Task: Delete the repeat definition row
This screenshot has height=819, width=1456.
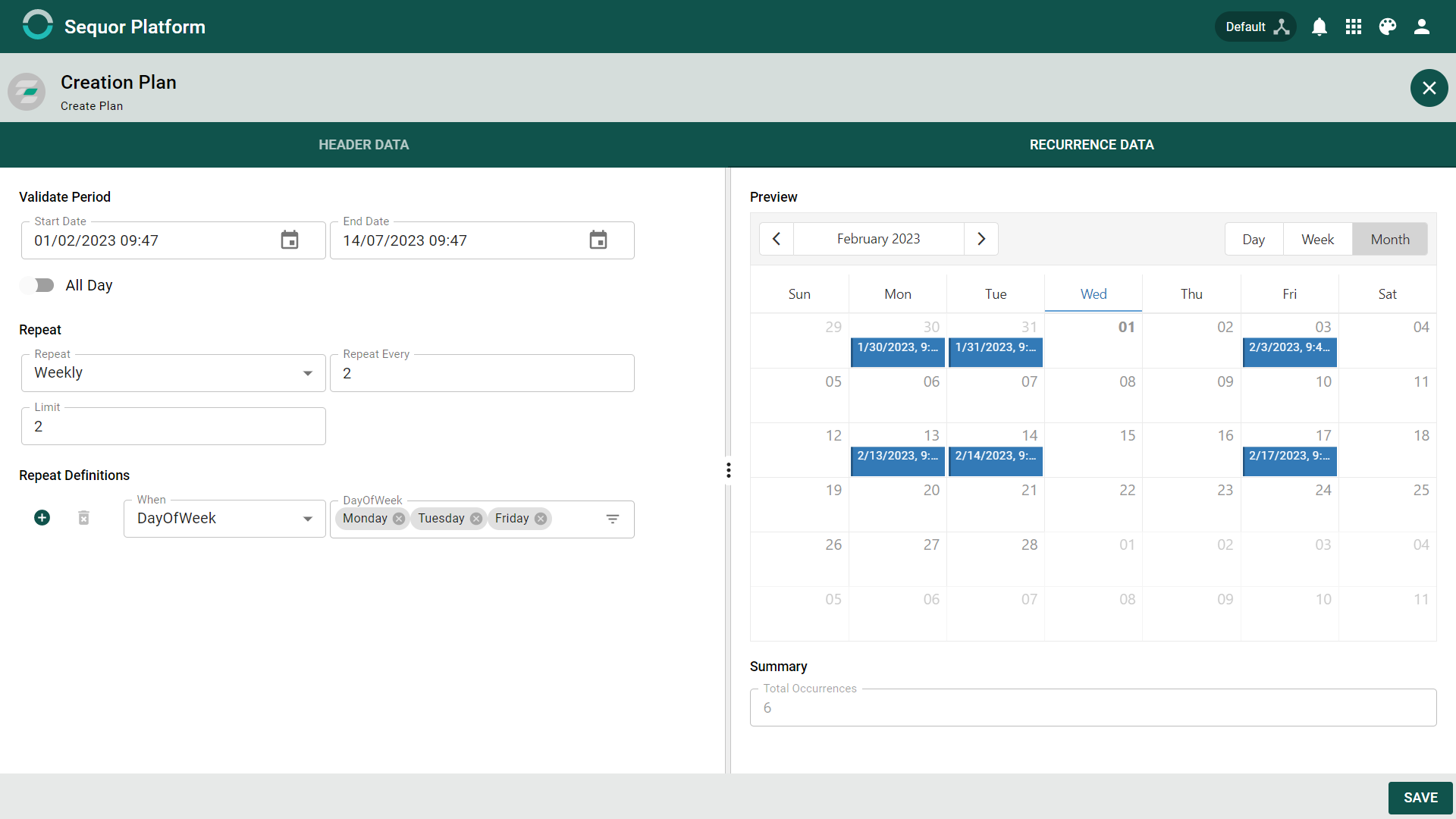Action: [84, 518]
